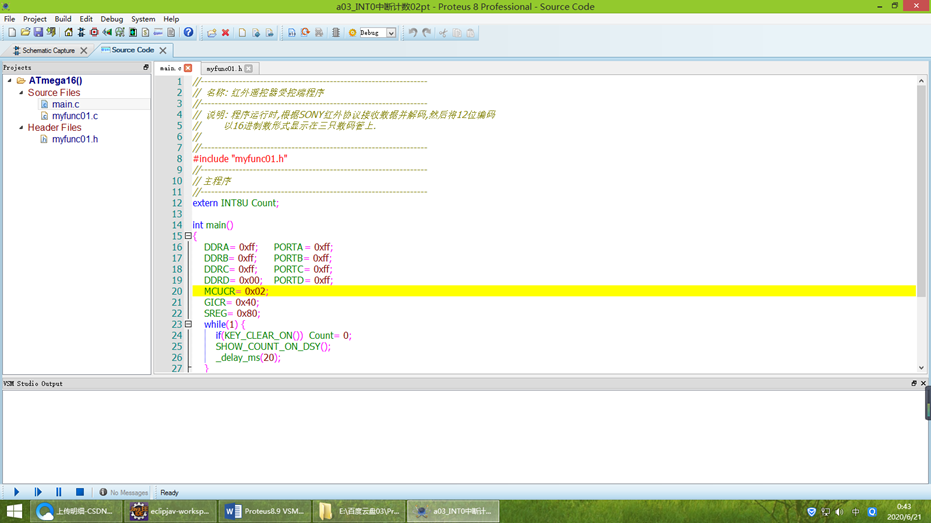Open the Edit menu
This screenshot has height=524, width=931.
(x=86, y=19)
